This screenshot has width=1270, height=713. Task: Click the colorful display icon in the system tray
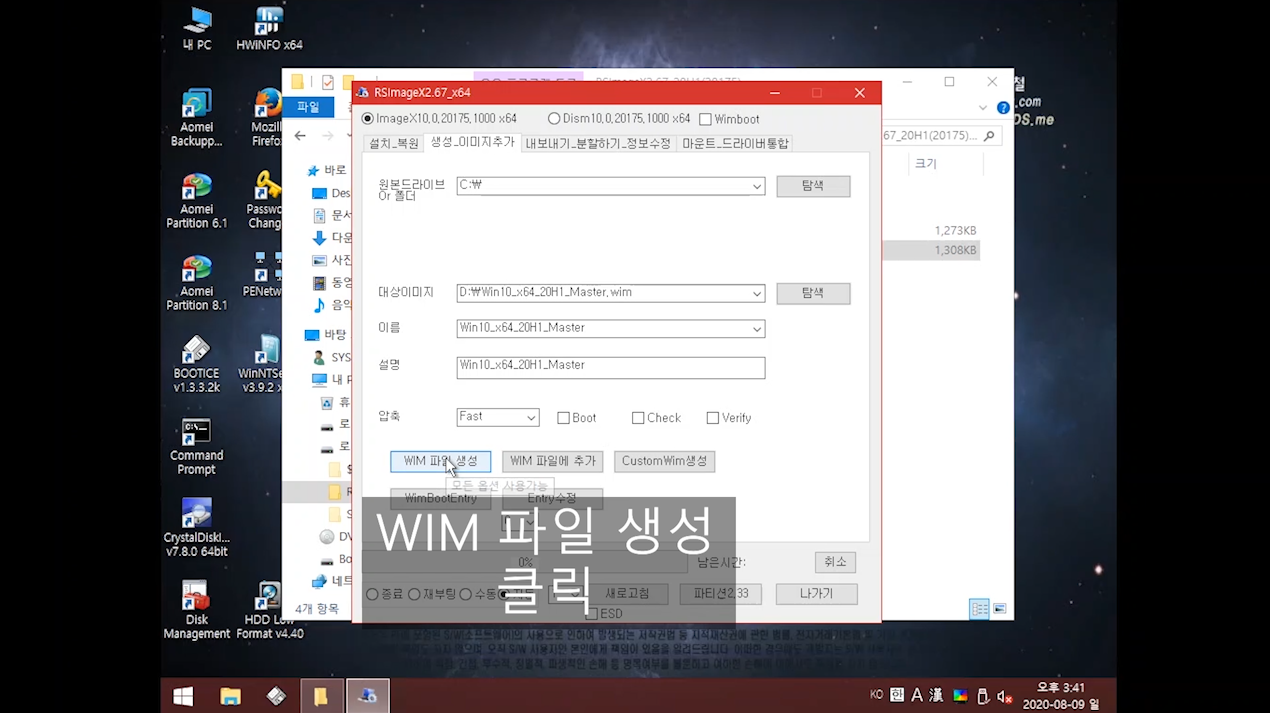tap(960, 697)
